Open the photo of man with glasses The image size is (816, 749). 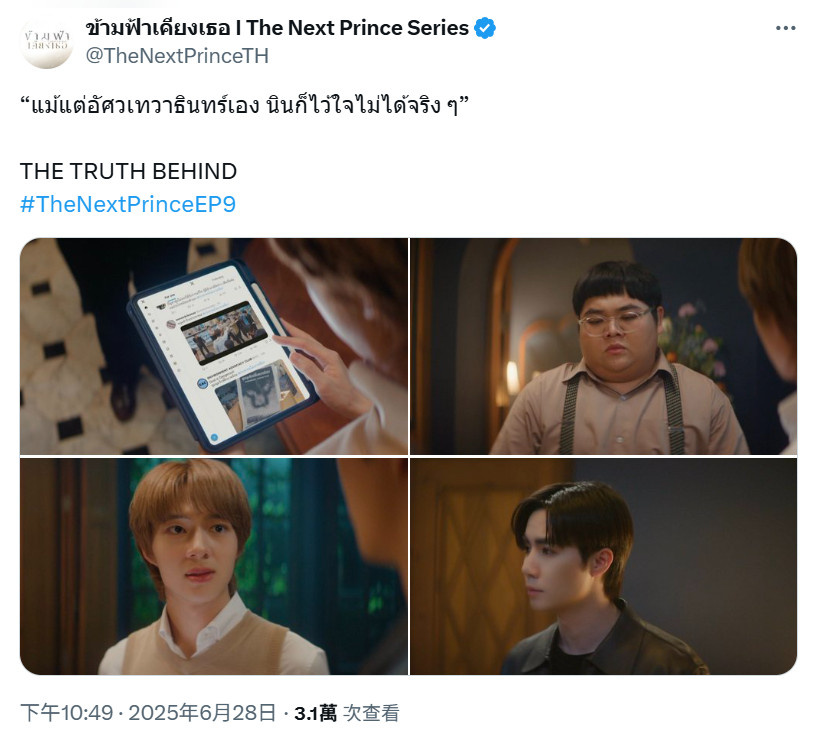click(604, 346)
